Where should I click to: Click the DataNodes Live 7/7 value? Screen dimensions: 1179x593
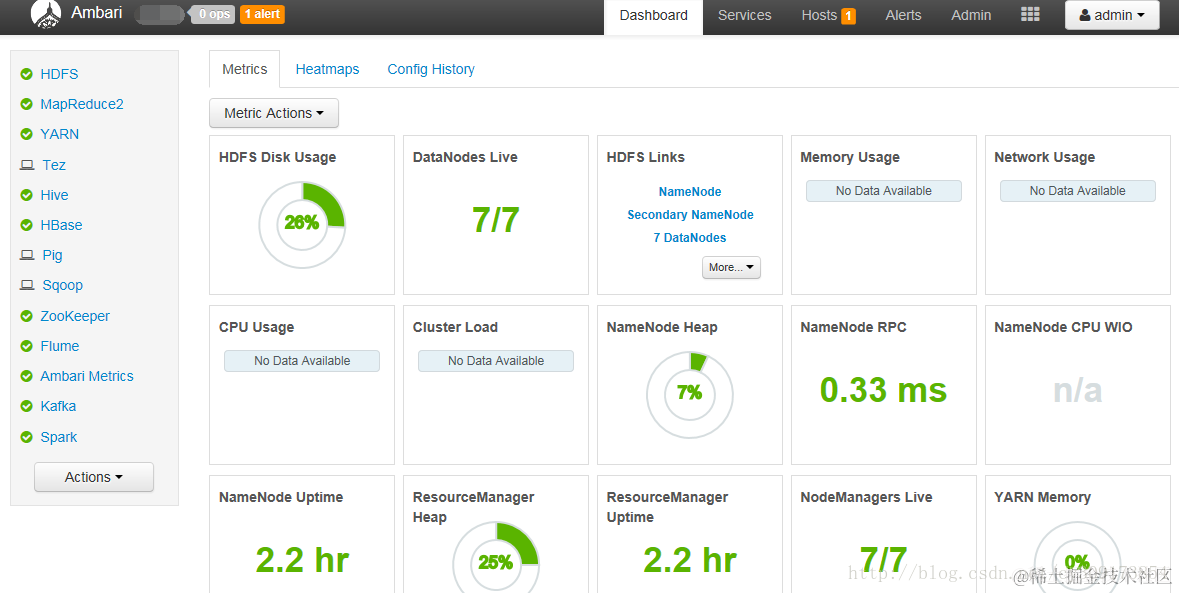click(496, 220)
